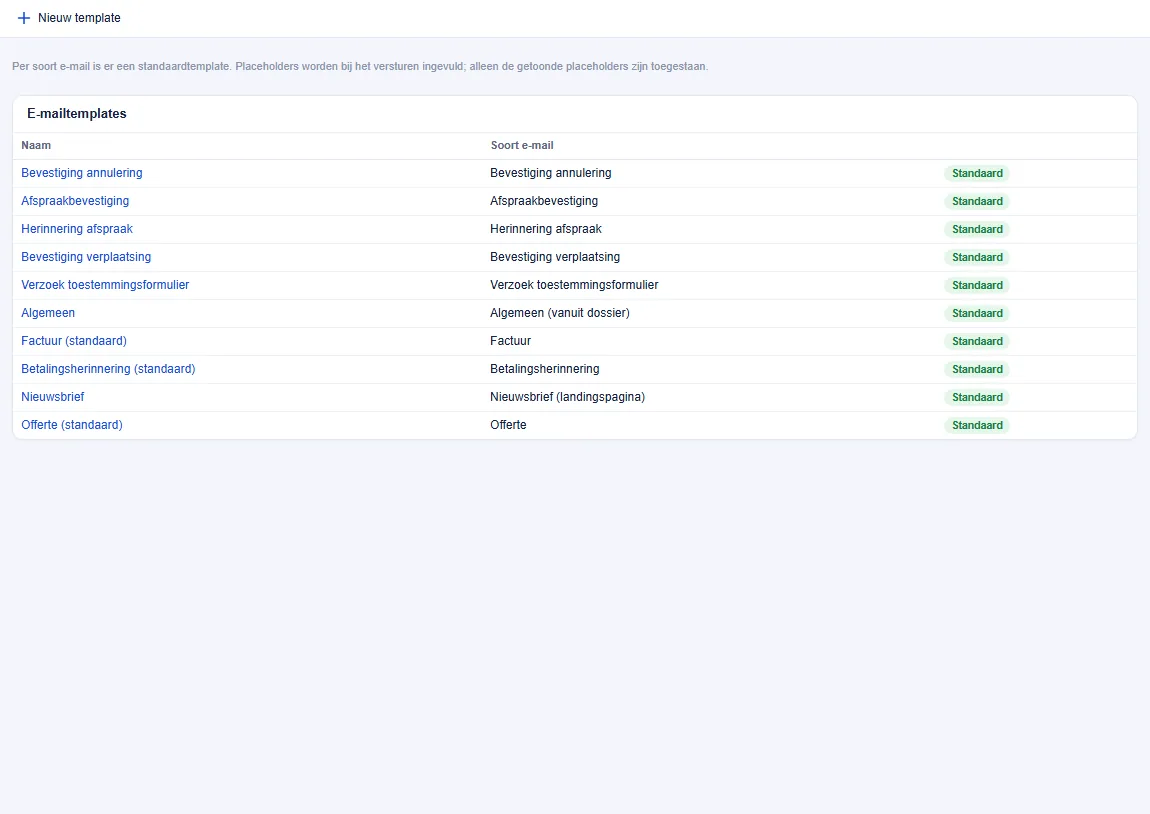Viewport: 1150px width, 814px height.
Task: Select the Soort e-mail column header
Action: 522,145
